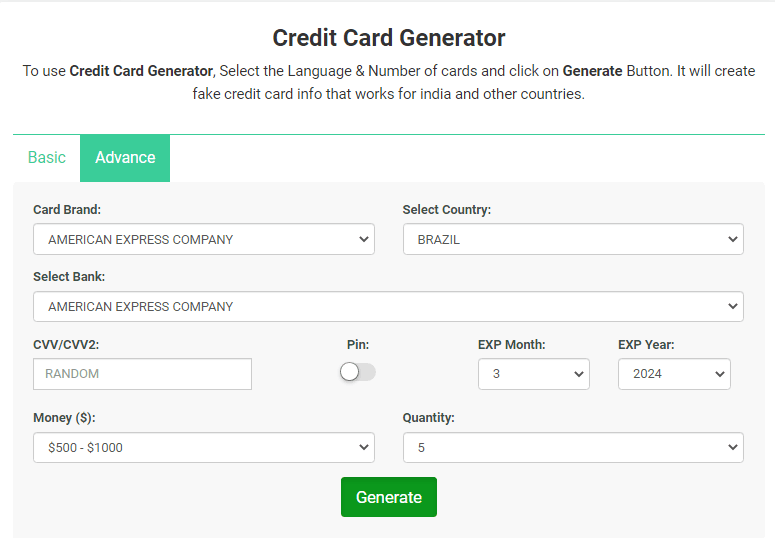Open the Quantity dropdown
The image size is (775, 538).
click(573, 448)
